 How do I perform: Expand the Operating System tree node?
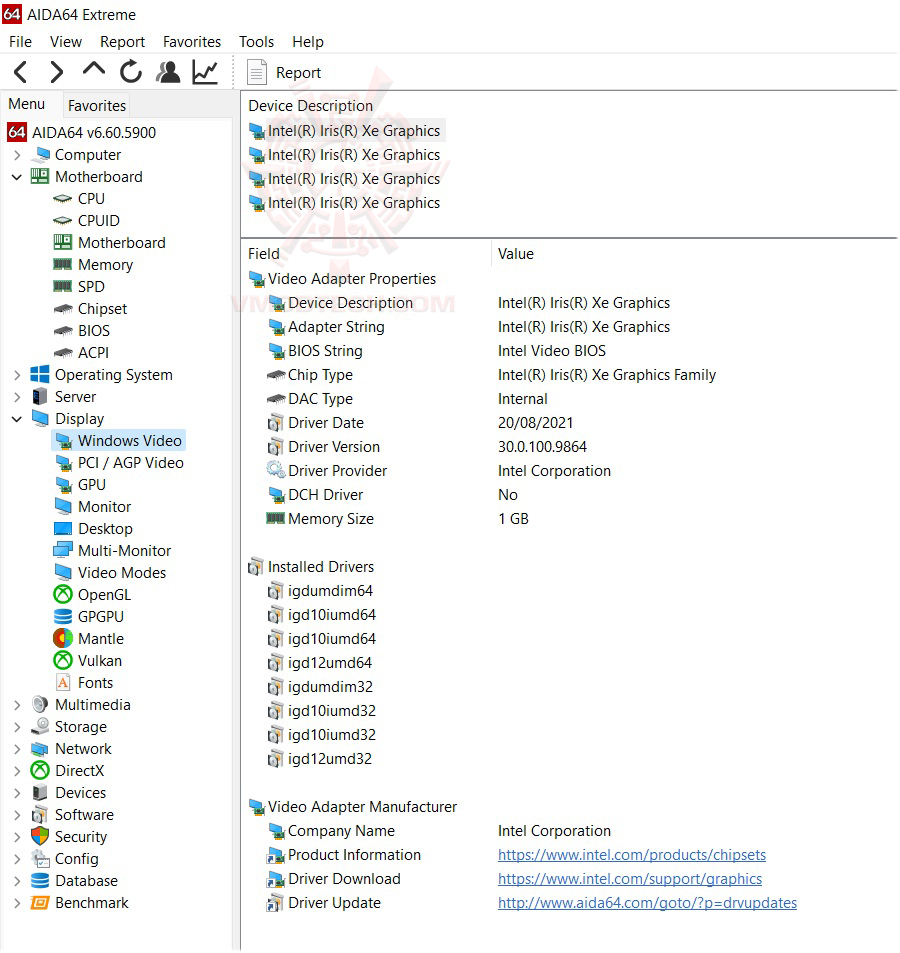(x=17, y=375)
